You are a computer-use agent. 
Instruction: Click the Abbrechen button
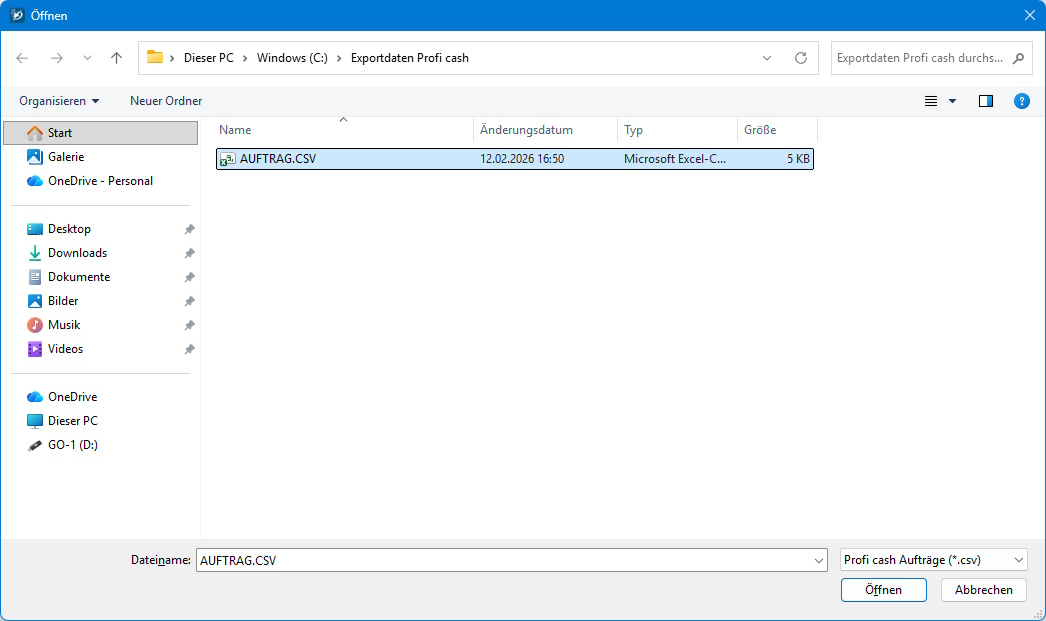pyautogui.click(x=983, y=590)
